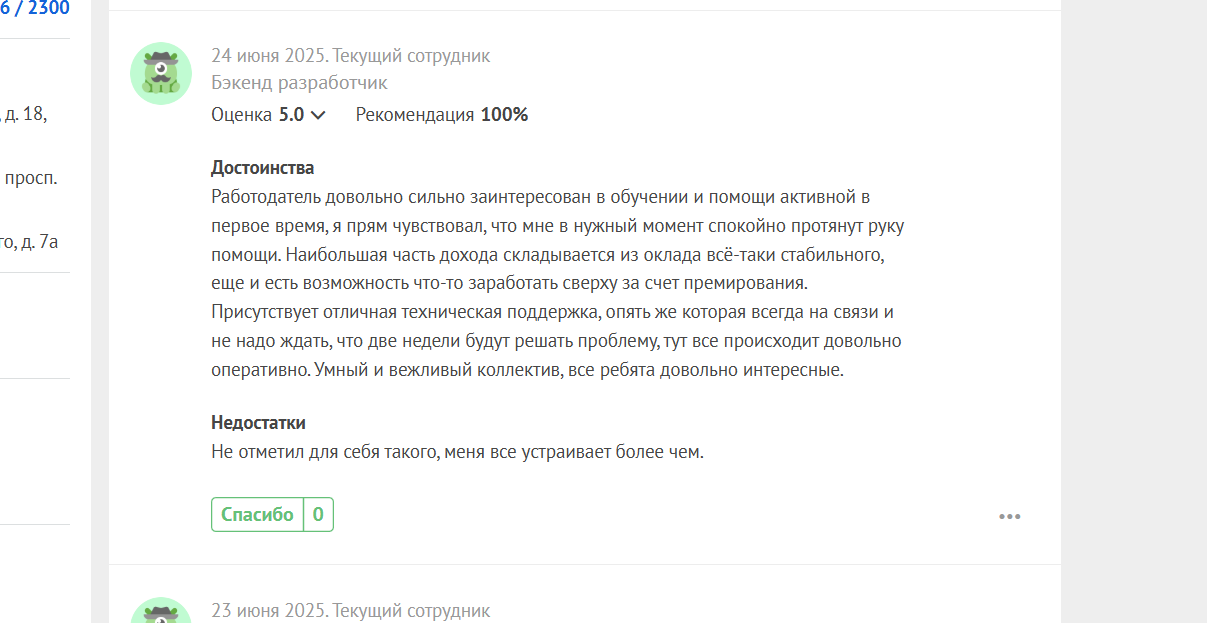Click the Недостатки heading

click(x=258, y=422)
